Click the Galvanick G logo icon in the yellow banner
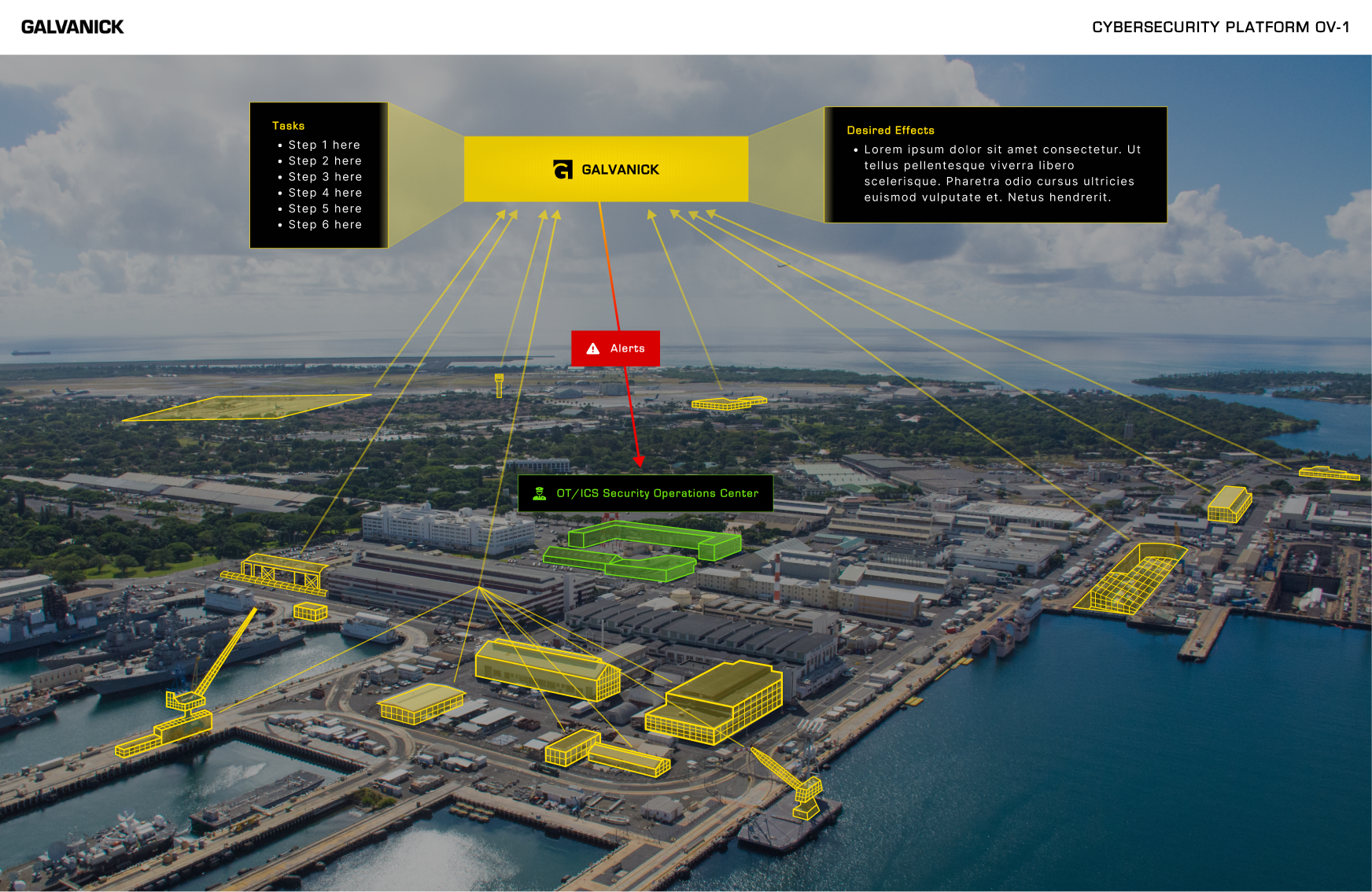This screenshot has height=892, width=1372. (x=563, y=169)
